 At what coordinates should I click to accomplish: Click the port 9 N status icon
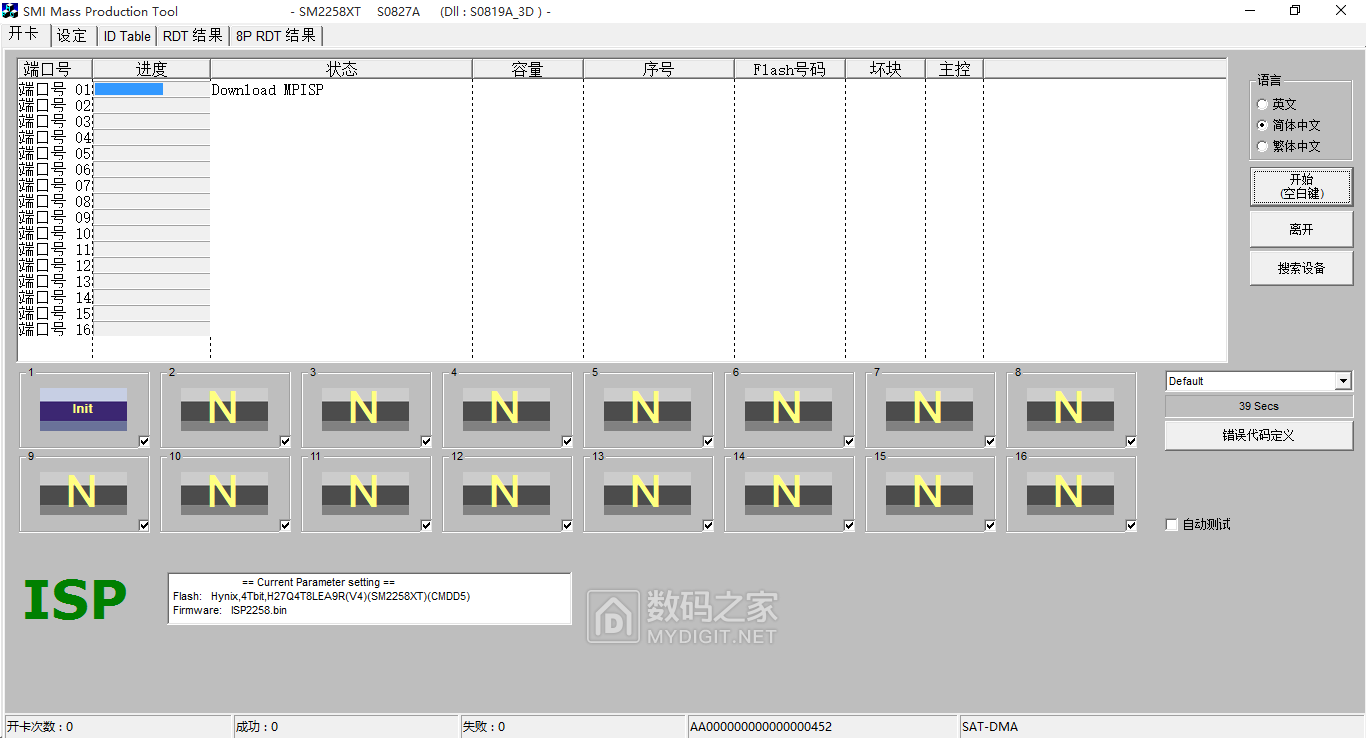83,493
